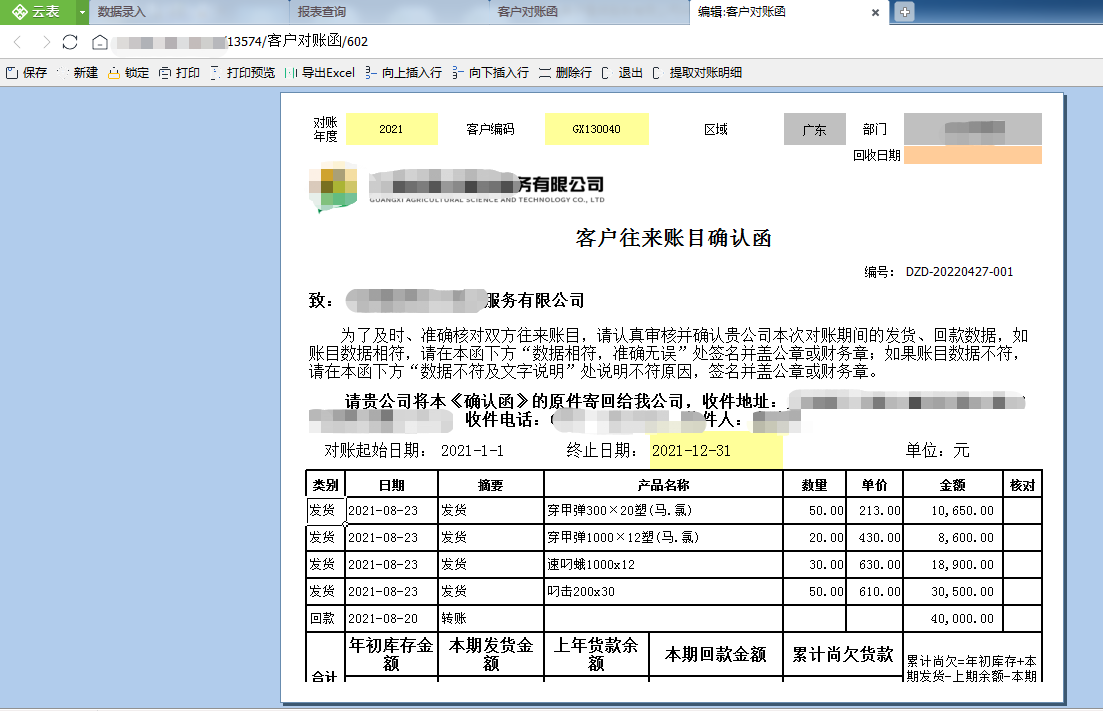Click the orange 回收日期 field
This screenshot has height=711, width=1103.
click(972, 155)
